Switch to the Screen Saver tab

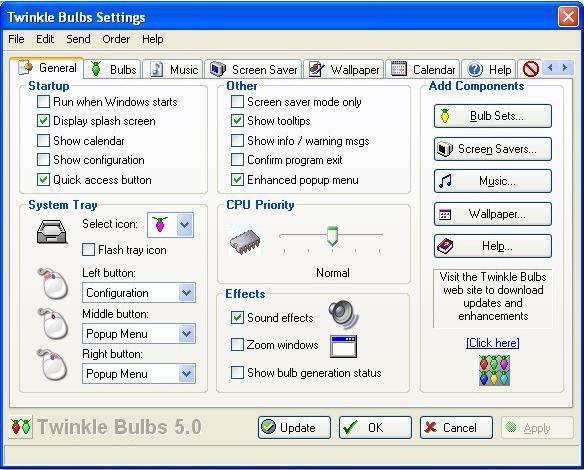pos(254,69)
